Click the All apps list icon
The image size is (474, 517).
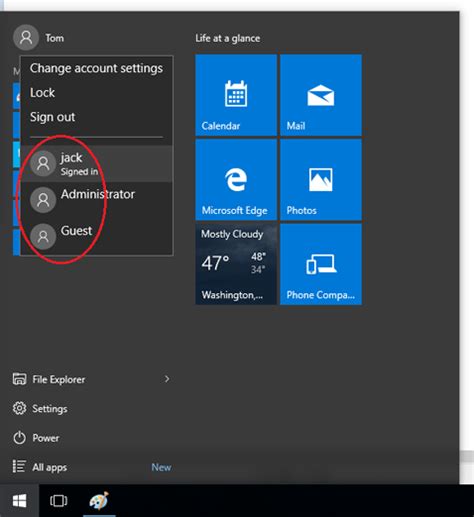[x=19, y=466]
